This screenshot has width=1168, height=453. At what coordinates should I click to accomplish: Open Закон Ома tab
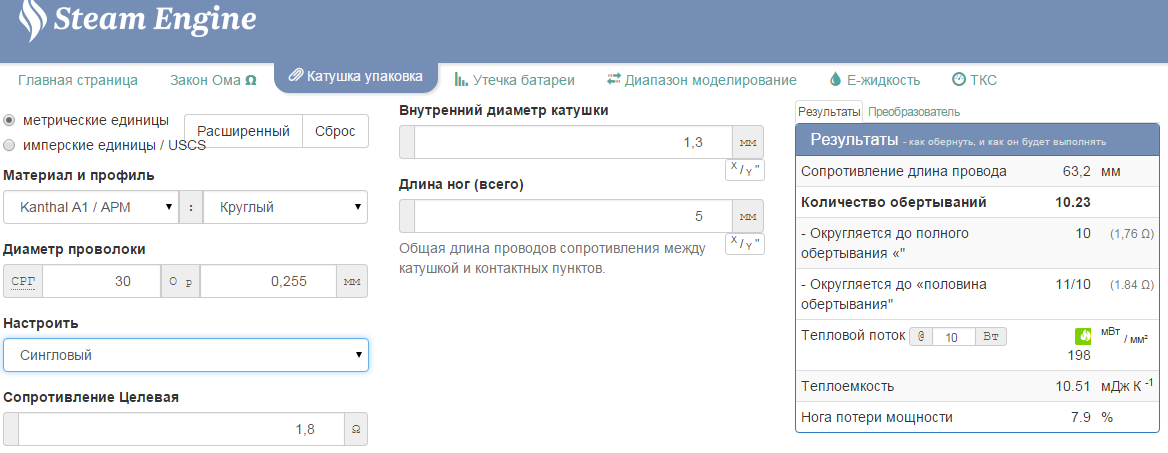coord(213,80)
